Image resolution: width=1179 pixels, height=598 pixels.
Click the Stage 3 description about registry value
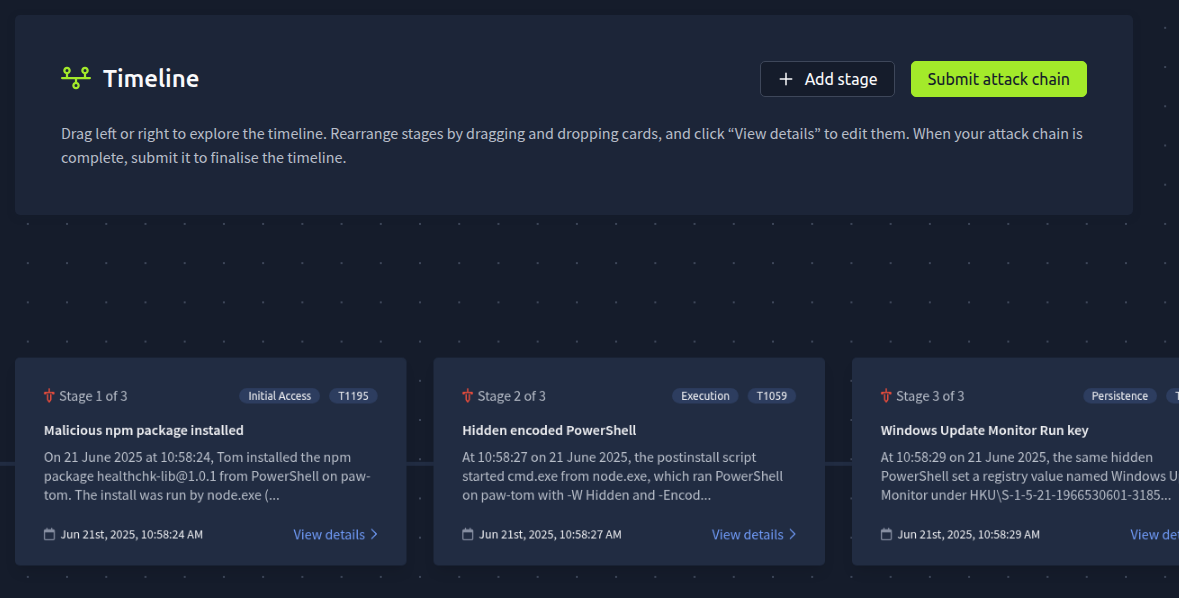point(1029,476)
